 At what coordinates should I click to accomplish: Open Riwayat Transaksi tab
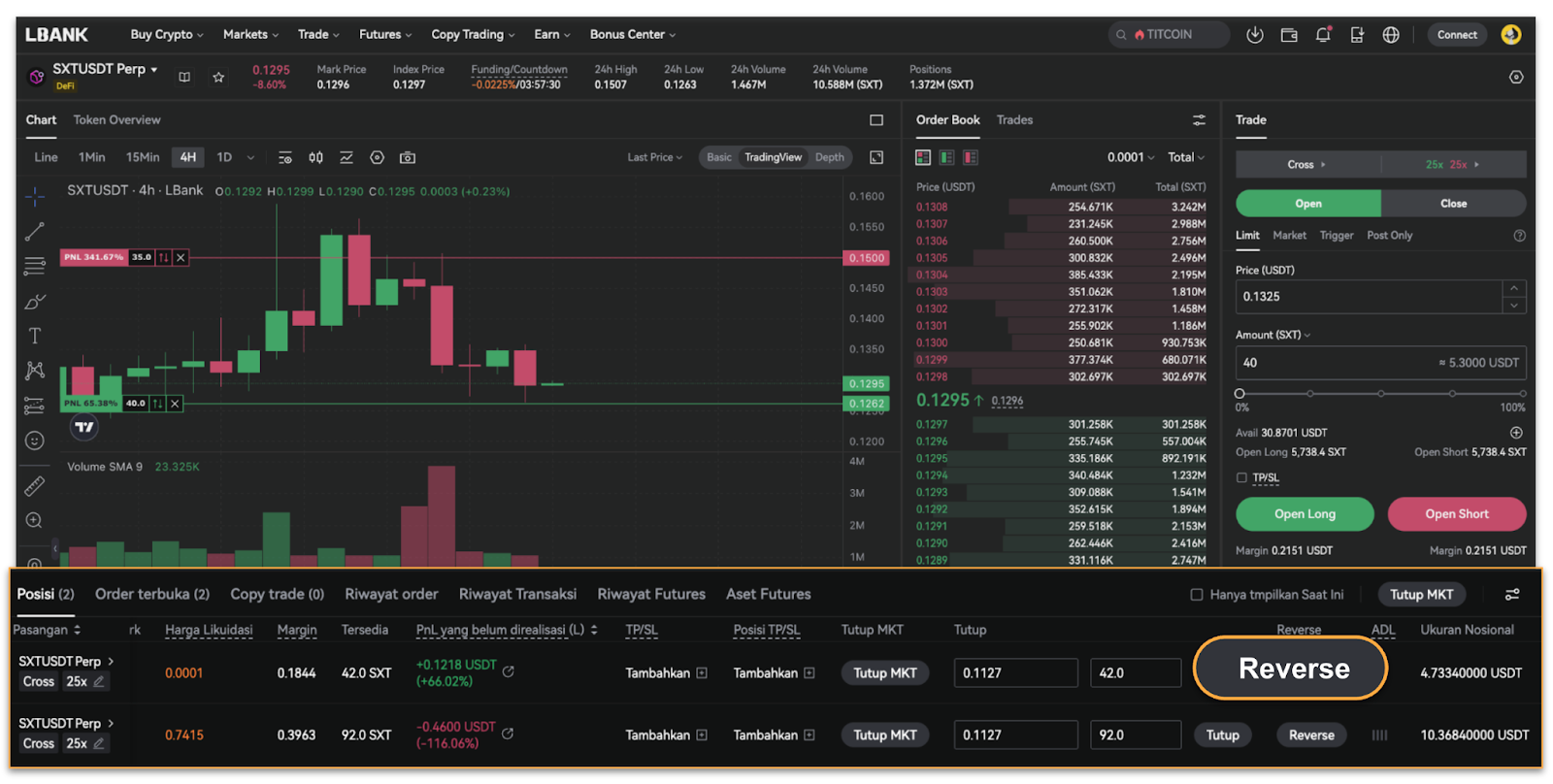click(517, 594)
